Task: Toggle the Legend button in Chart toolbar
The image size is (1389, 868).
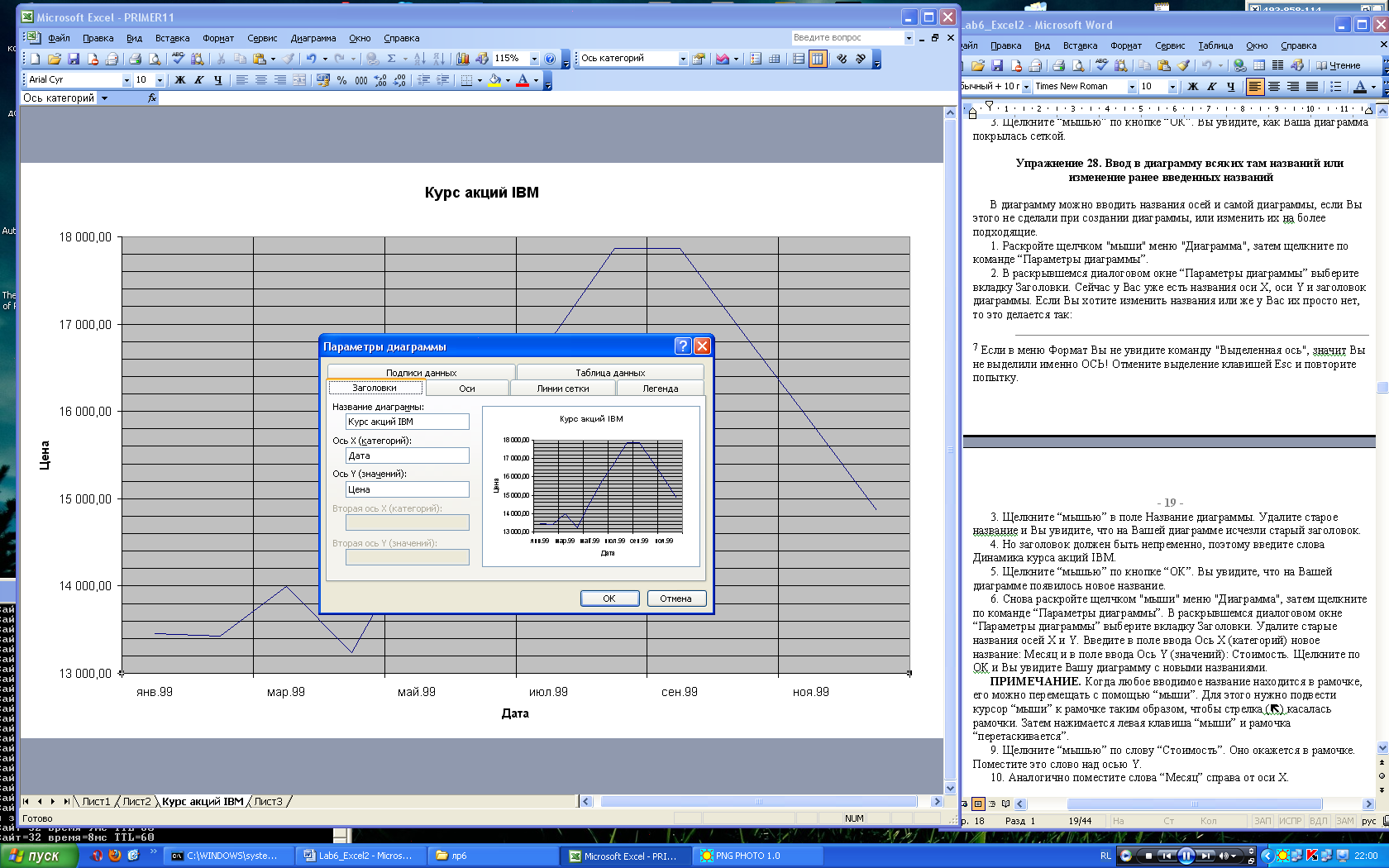Action: [x=756, y=59]
